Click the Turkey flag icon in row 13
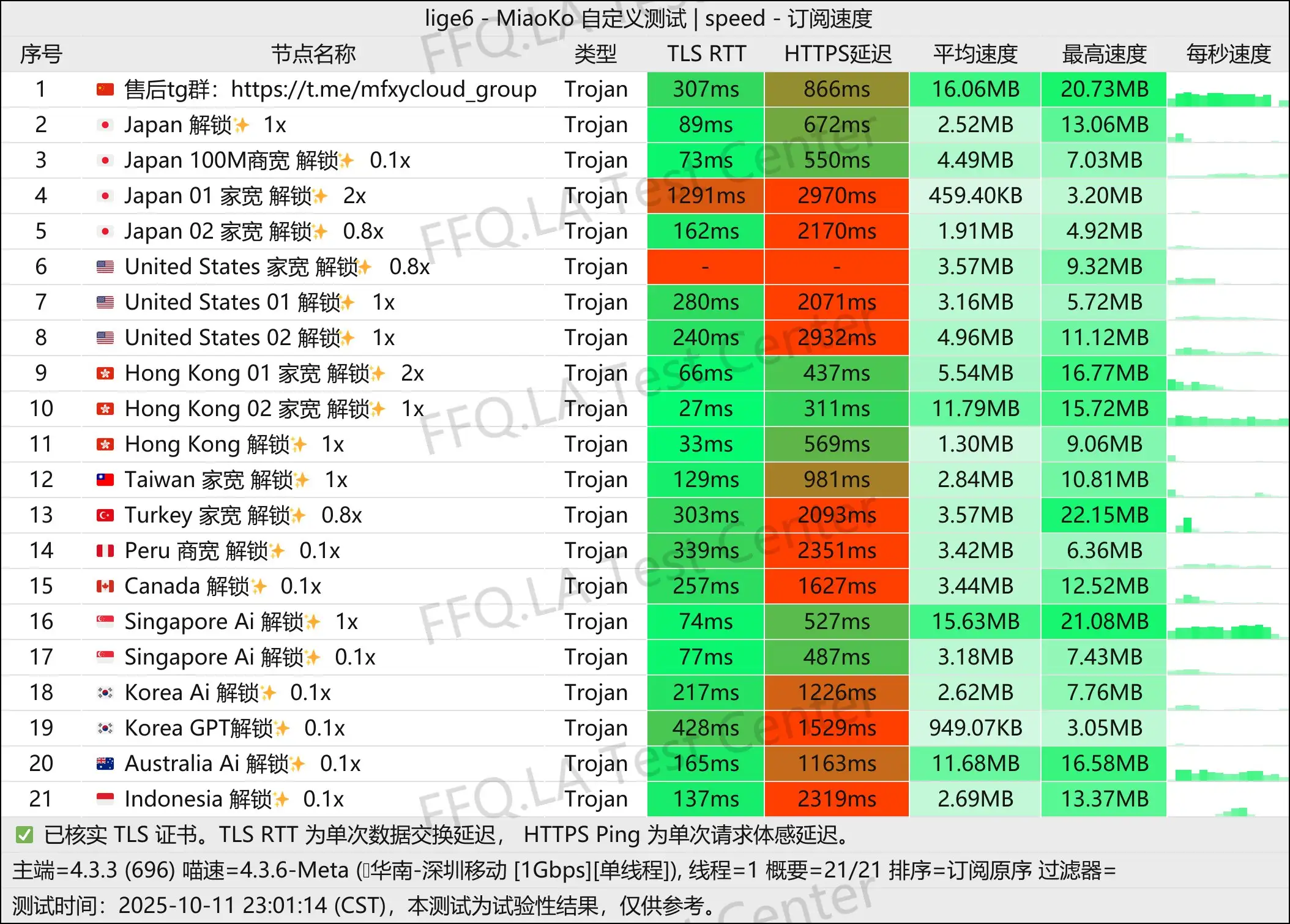Screen dimensions: 1290x924 point(105,515)
